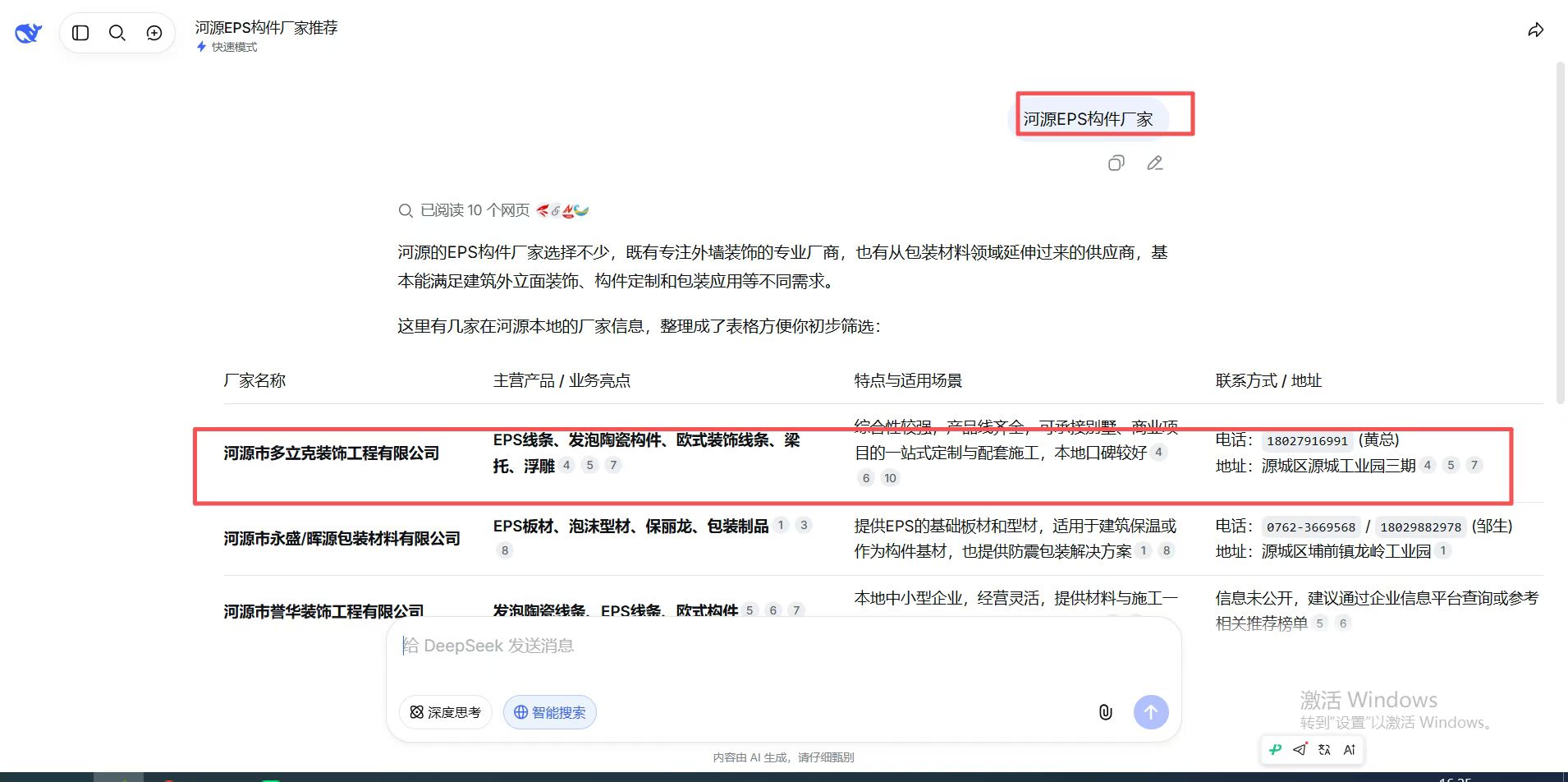
Task: Click the 厂家名称 column header
Action: click(x=254, y=380)
